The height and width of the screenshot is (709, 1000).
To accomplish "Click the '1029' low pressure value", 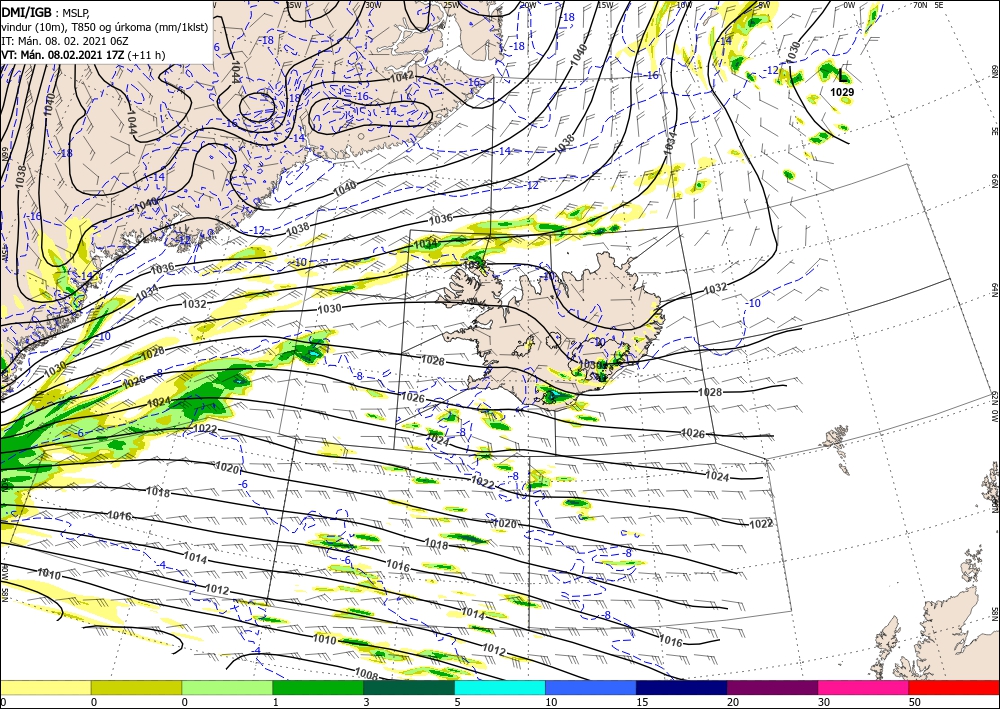I will pyautogui.click(x=842, y=92).
